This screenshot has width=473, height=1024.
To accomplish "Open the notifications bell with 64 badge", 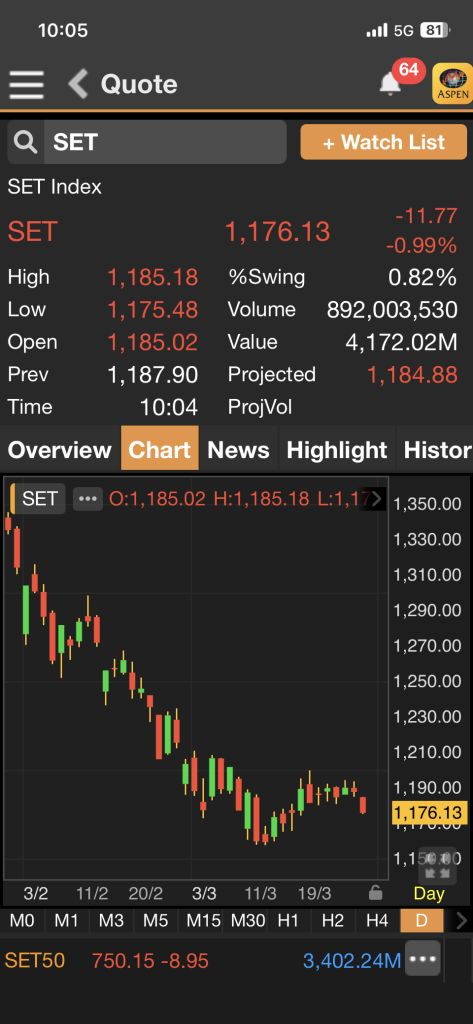I will [x=391, y=84].
